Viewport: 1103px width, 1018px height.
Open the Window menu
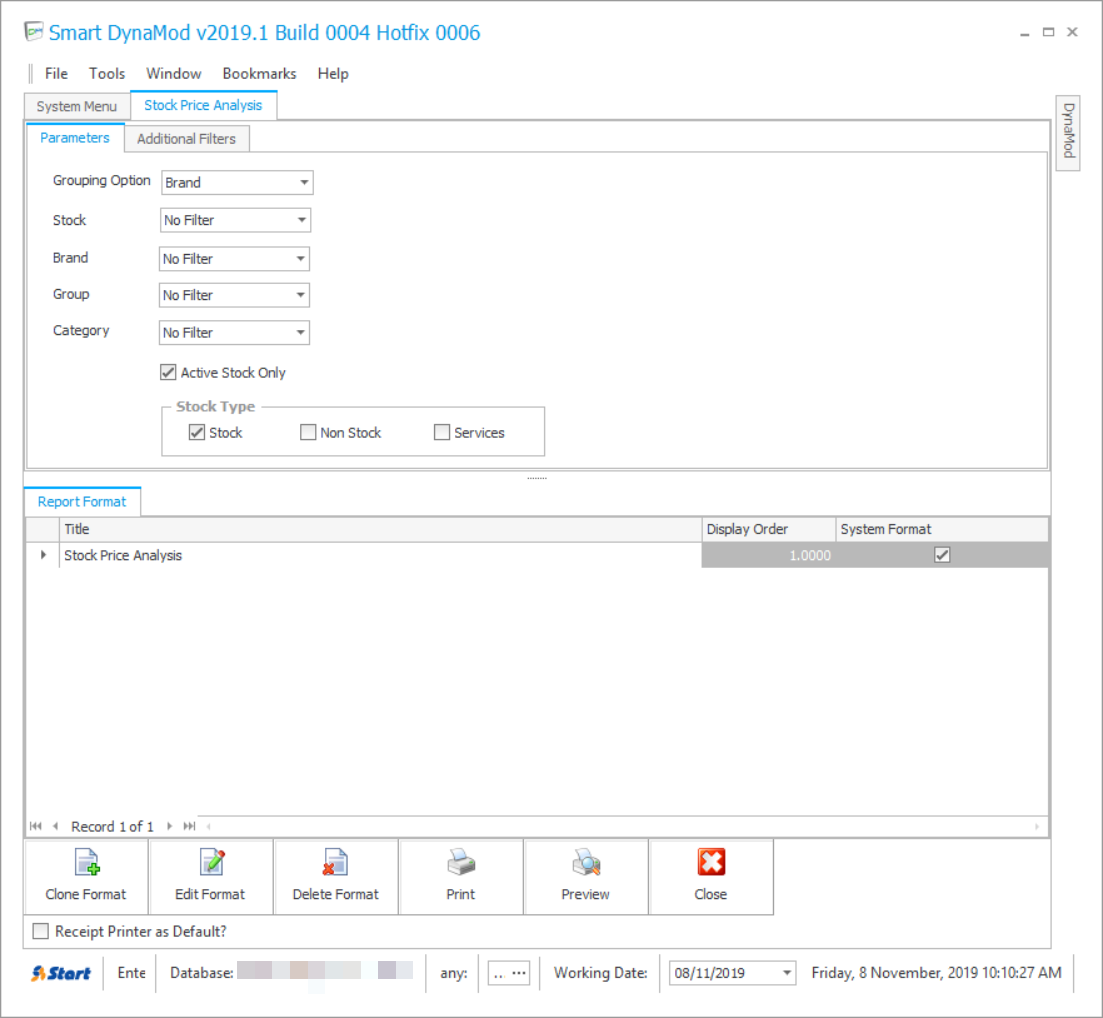click(x=174, y=73)
